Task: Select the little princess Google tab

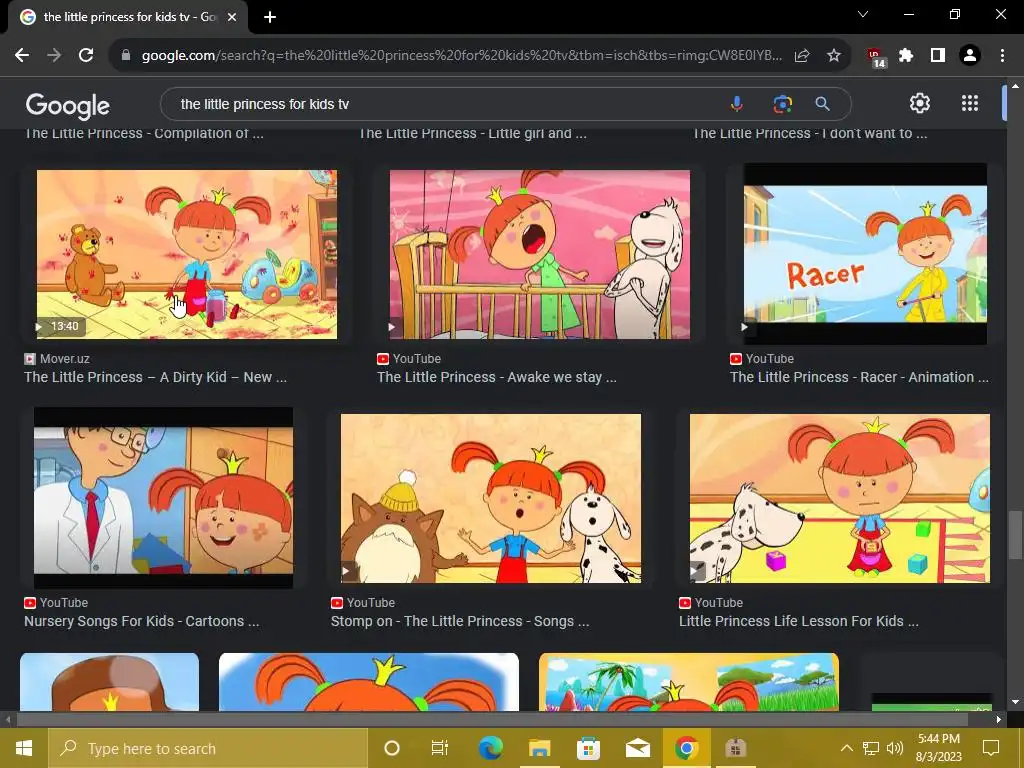Action: click(x=128, y=17)
